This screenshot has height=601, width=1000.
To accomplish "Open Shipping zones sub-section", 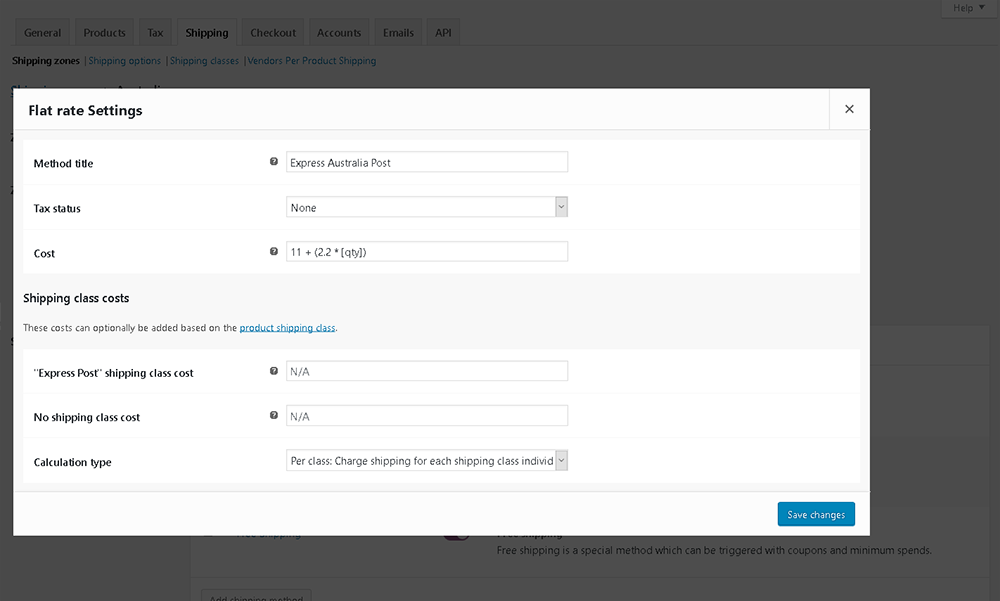I will click(46, 61).
